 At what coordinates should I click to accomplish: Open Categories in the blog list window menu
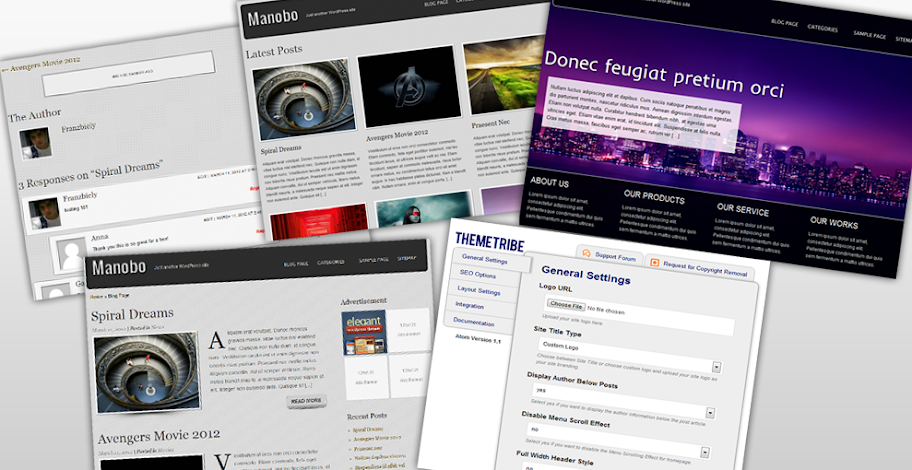tap(330, 262)
